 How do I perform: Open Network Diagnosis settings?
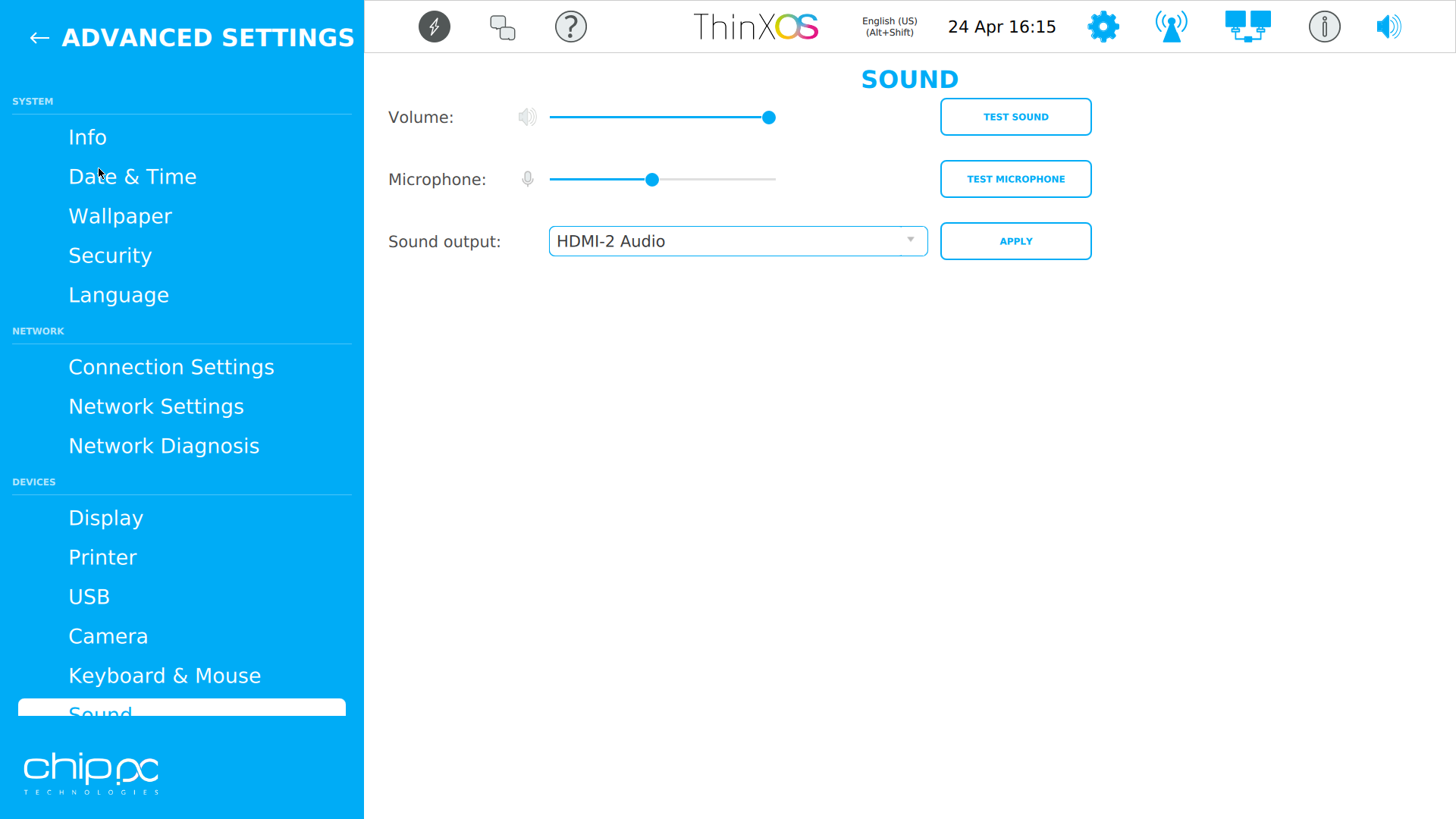[x=164, y=445]
